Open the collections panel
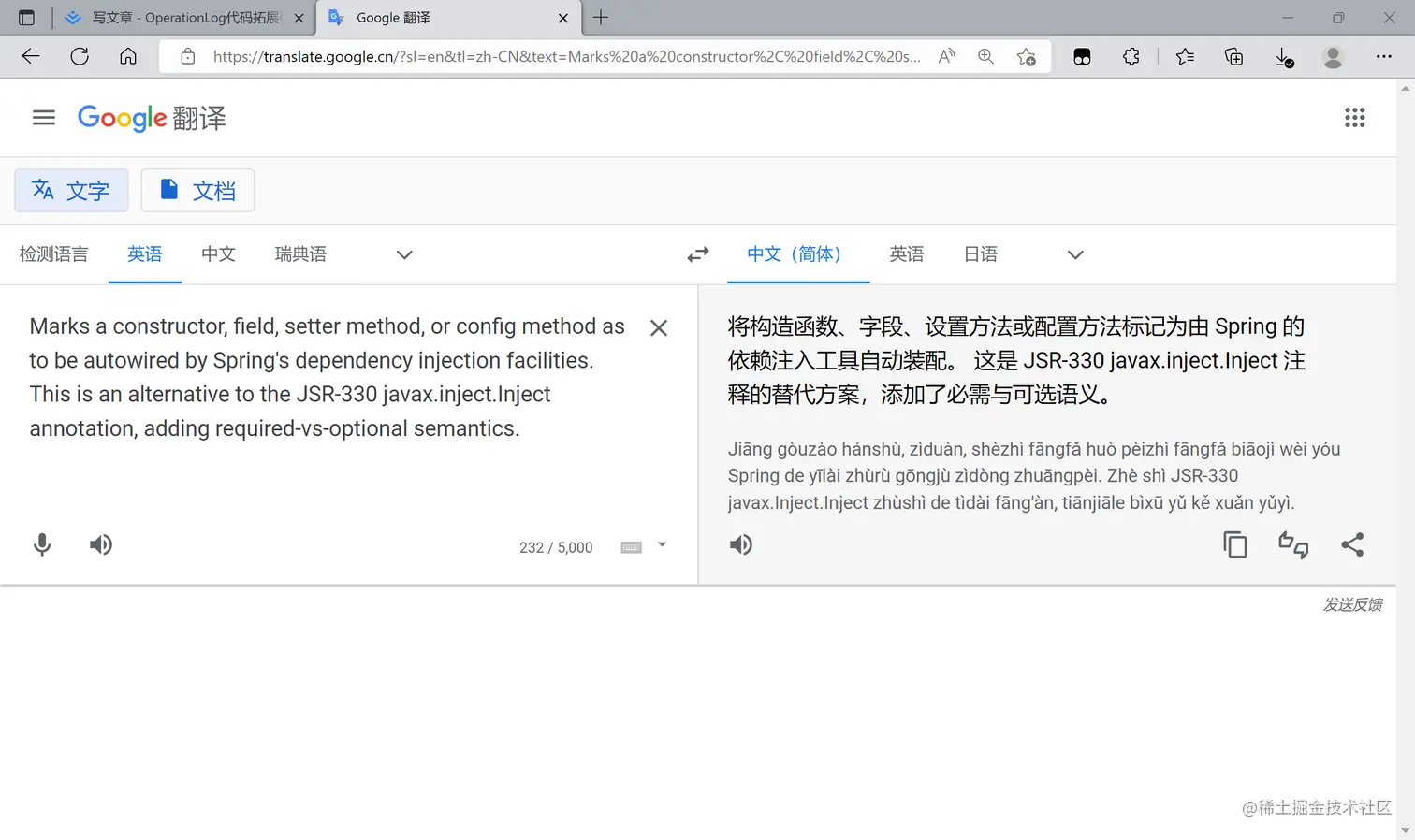 (1233, 56)
